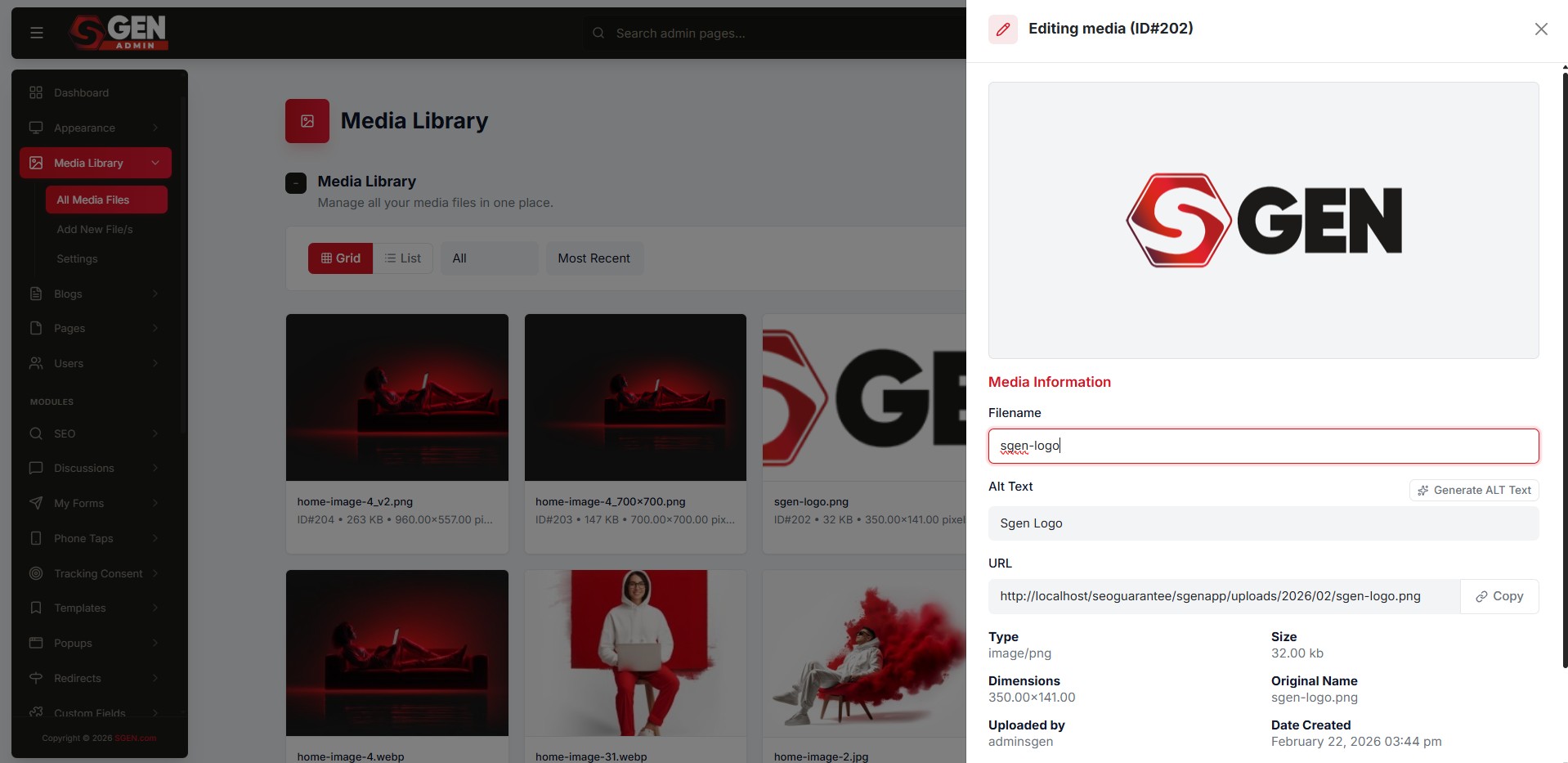Expand the Appearance submenu chevron
The width and height of the screenshot is (1568, 763).
point(155,128)
